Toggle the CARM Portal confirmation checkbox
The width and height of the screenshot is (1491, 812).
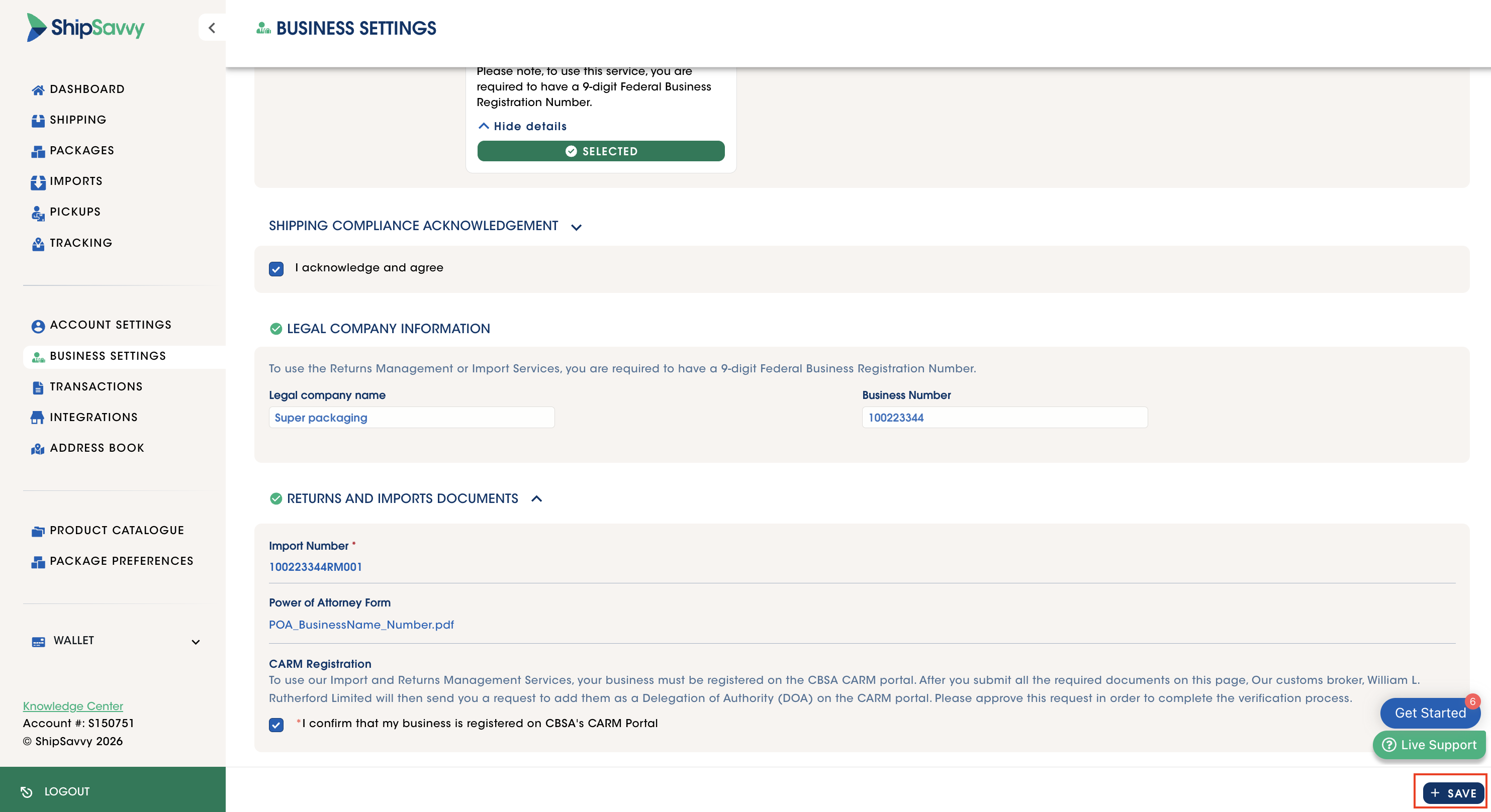276,725
